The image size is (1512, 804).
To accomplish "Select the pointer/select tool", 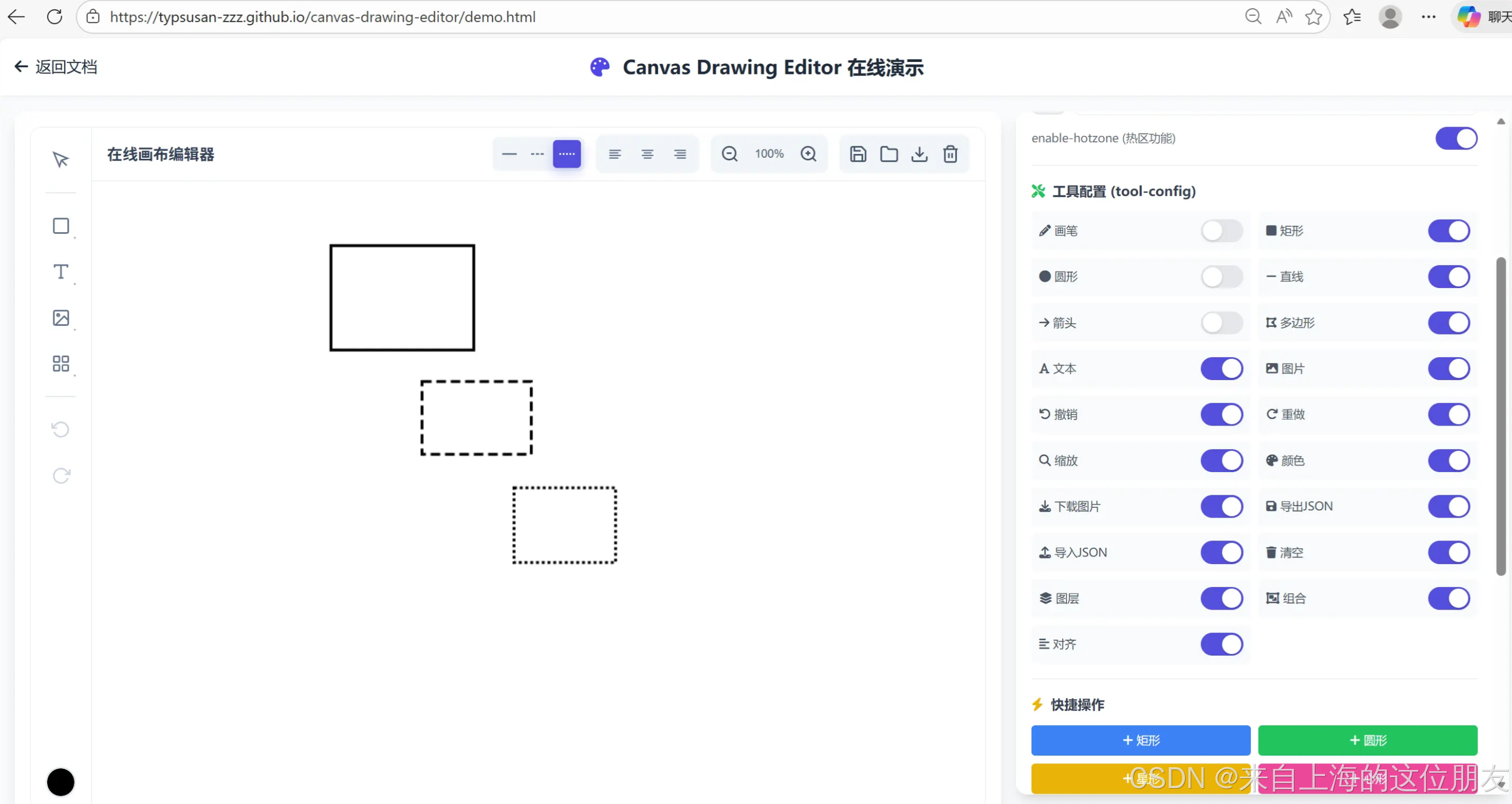I will tap(60, 159).
